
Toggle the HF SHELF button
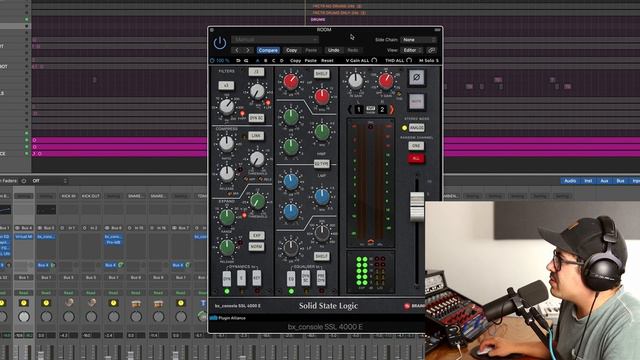pos(322,73)
